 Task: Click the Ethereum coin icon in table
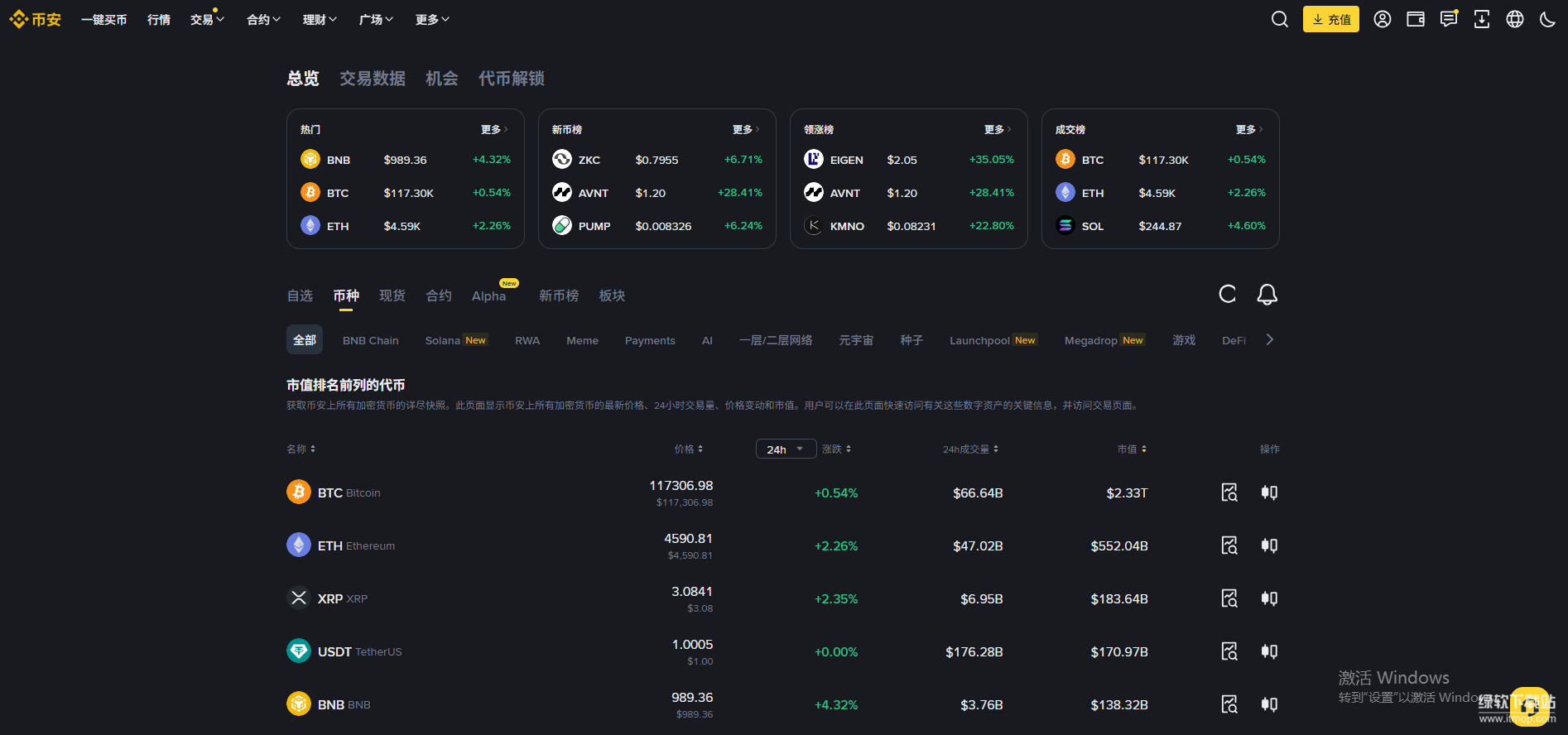pyautogui.click(x=299, y=545)
